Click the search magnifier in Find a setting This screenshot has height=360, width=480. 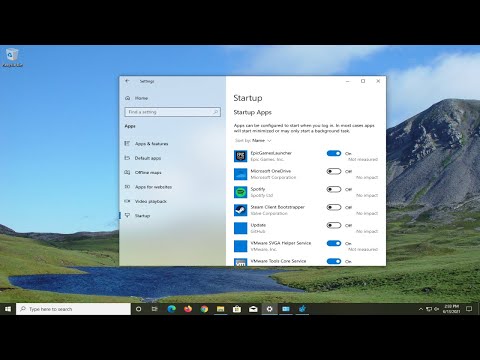coord(215,112)
